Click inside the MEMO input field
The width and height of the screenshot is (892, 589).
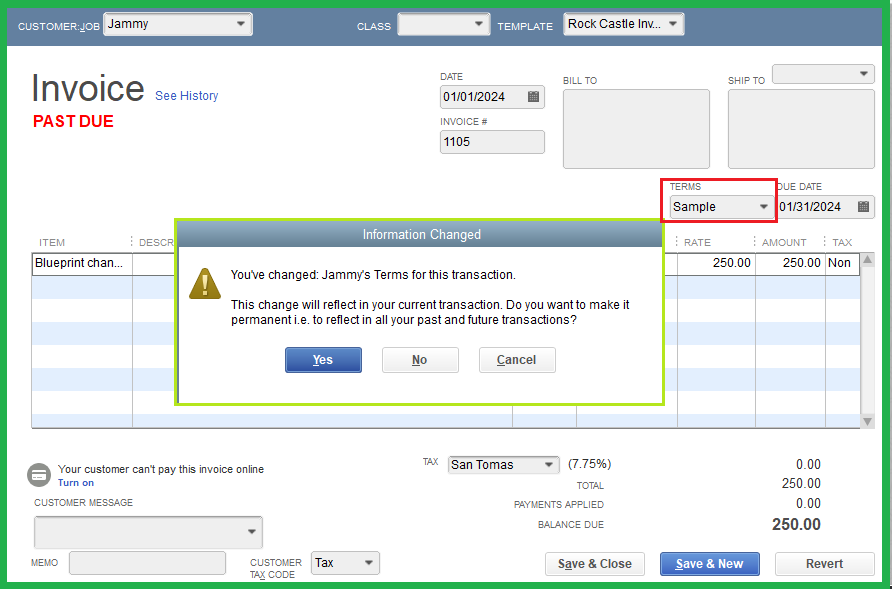click(x=146, y=563)
